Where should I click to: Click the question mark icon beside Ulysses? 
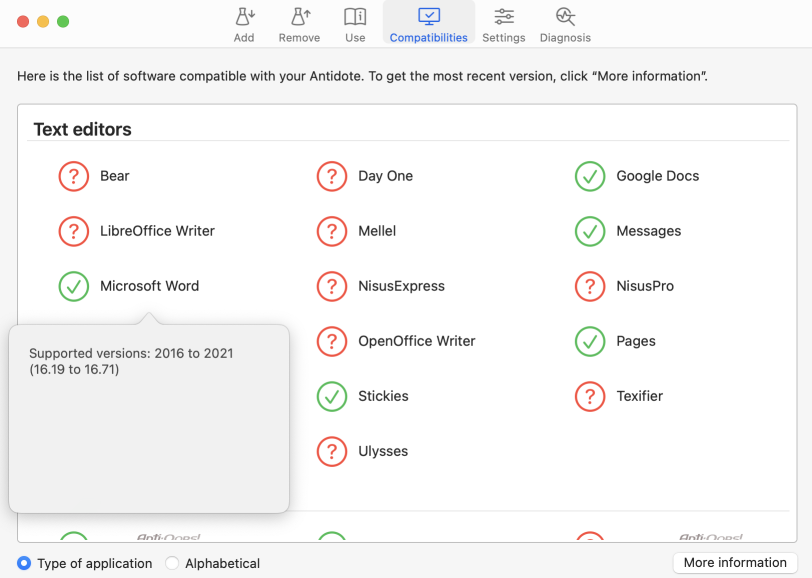(x=331, y=451)
